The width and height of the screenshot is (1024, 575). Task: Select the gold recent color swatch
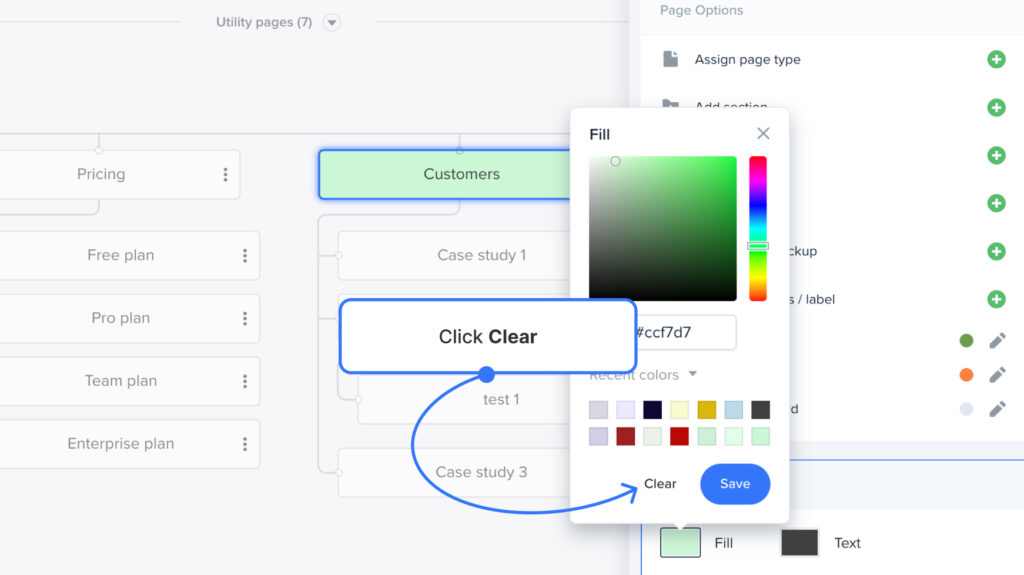click(706, 409)
